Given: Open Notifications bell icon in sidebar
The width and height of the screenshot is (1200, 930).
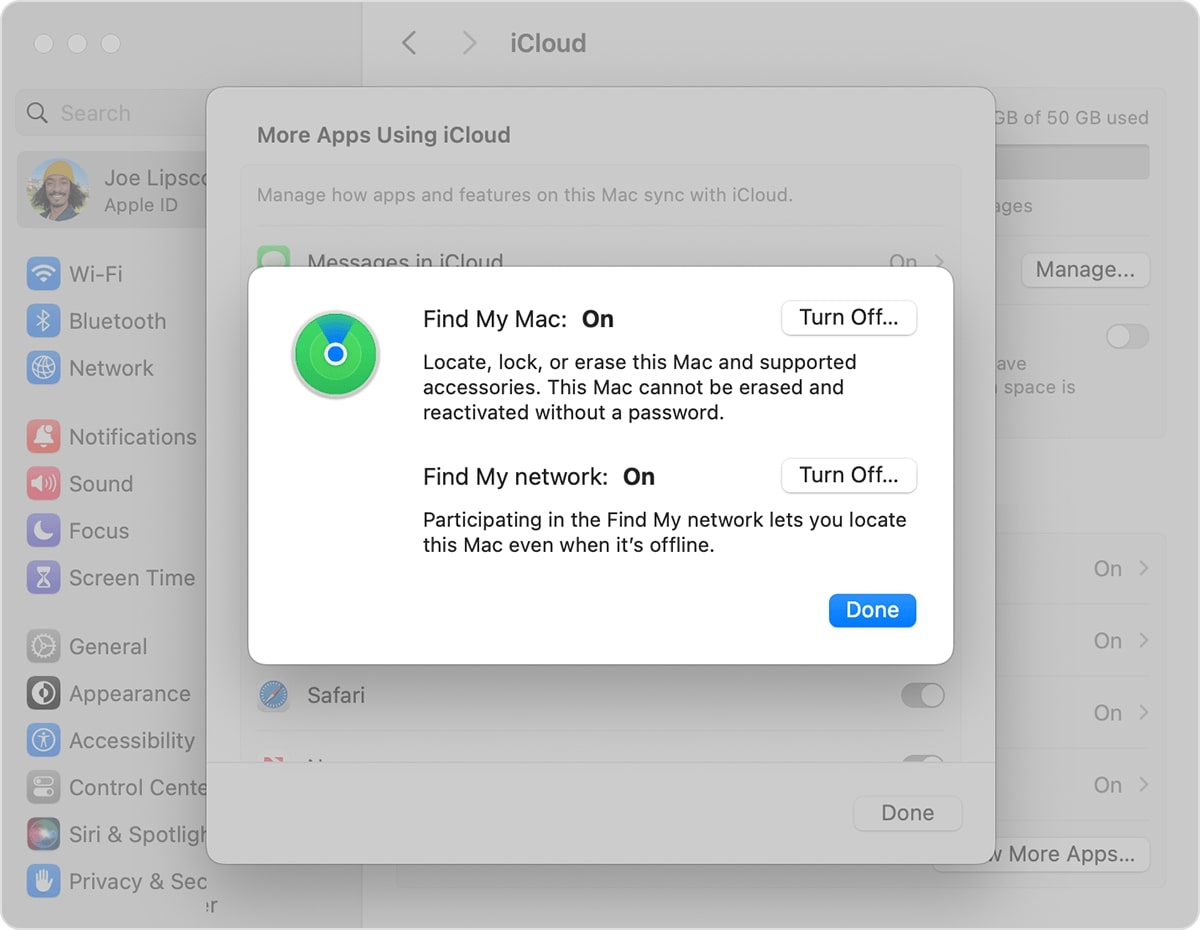Looking at the screenshot, I should (43, 436).
